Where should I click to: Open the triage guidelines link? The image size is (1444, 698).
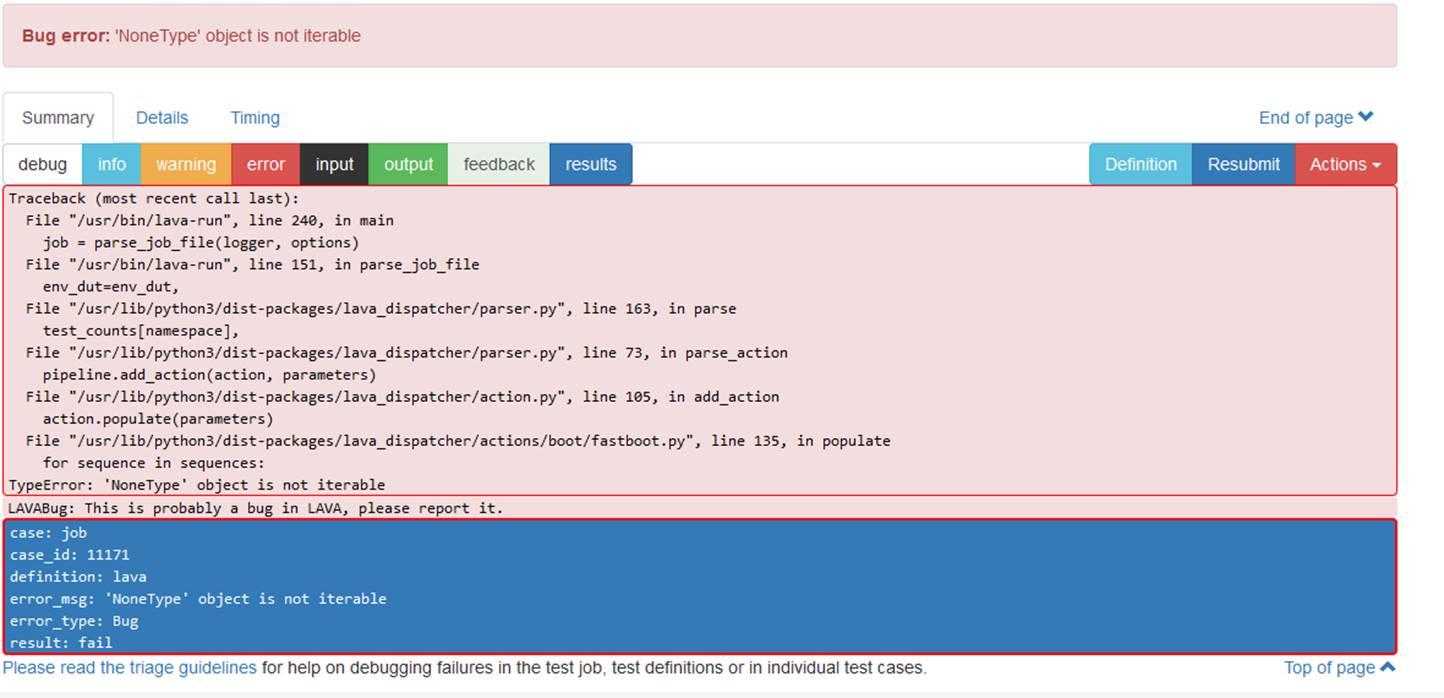[130, 667]
